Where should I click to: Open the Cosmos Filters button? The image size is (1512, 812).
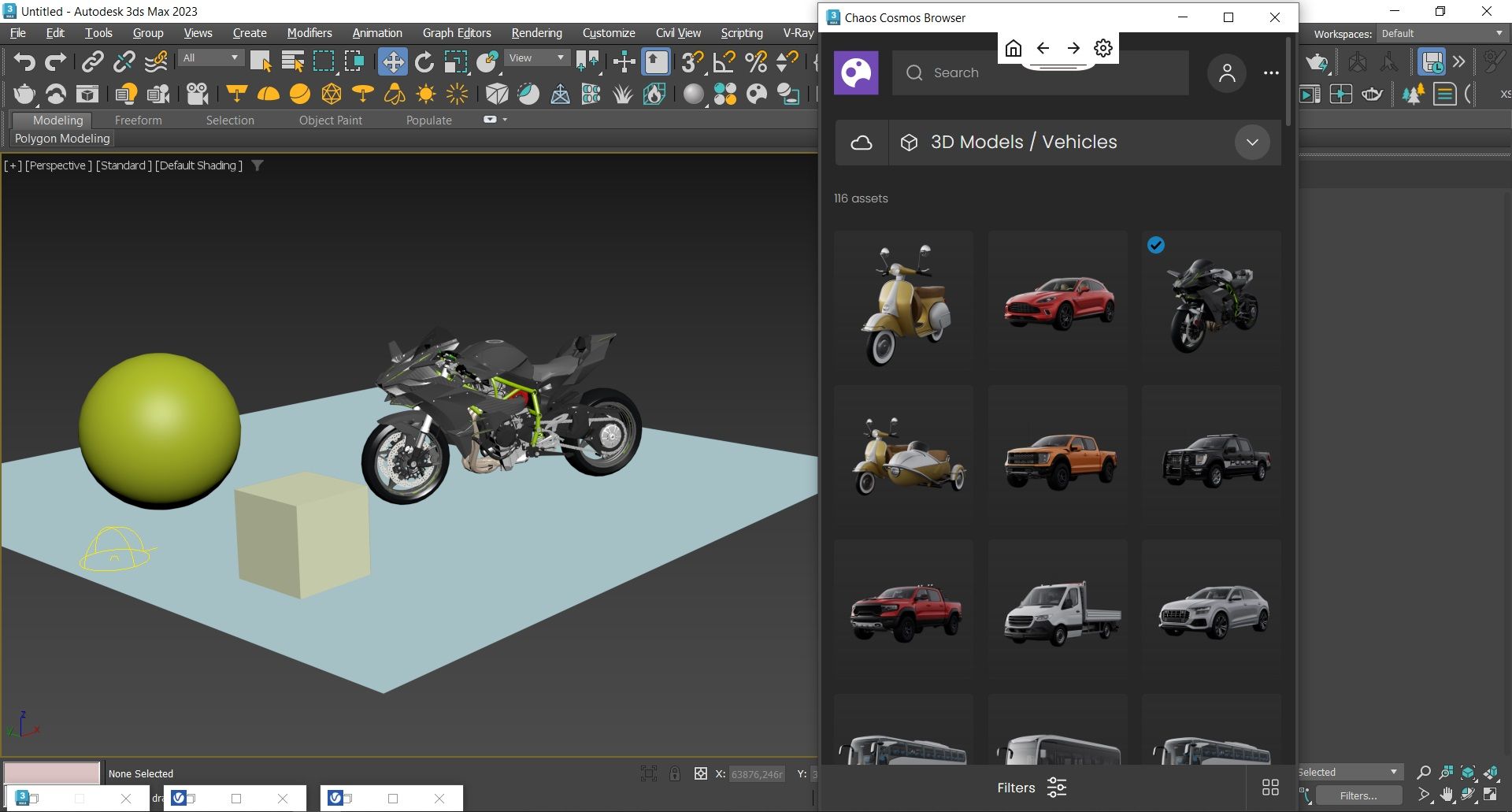1032,788
